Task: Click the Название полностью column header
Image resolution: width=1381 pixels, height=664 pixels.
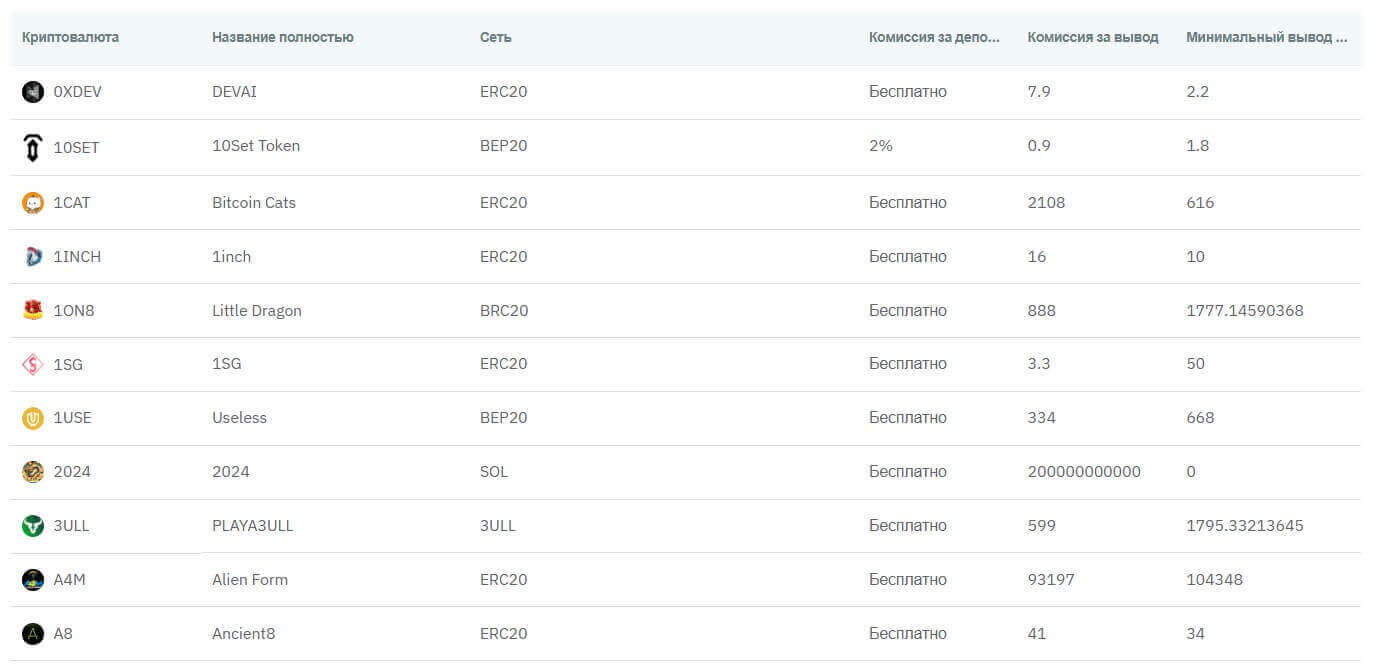Action: coord(282,37)
